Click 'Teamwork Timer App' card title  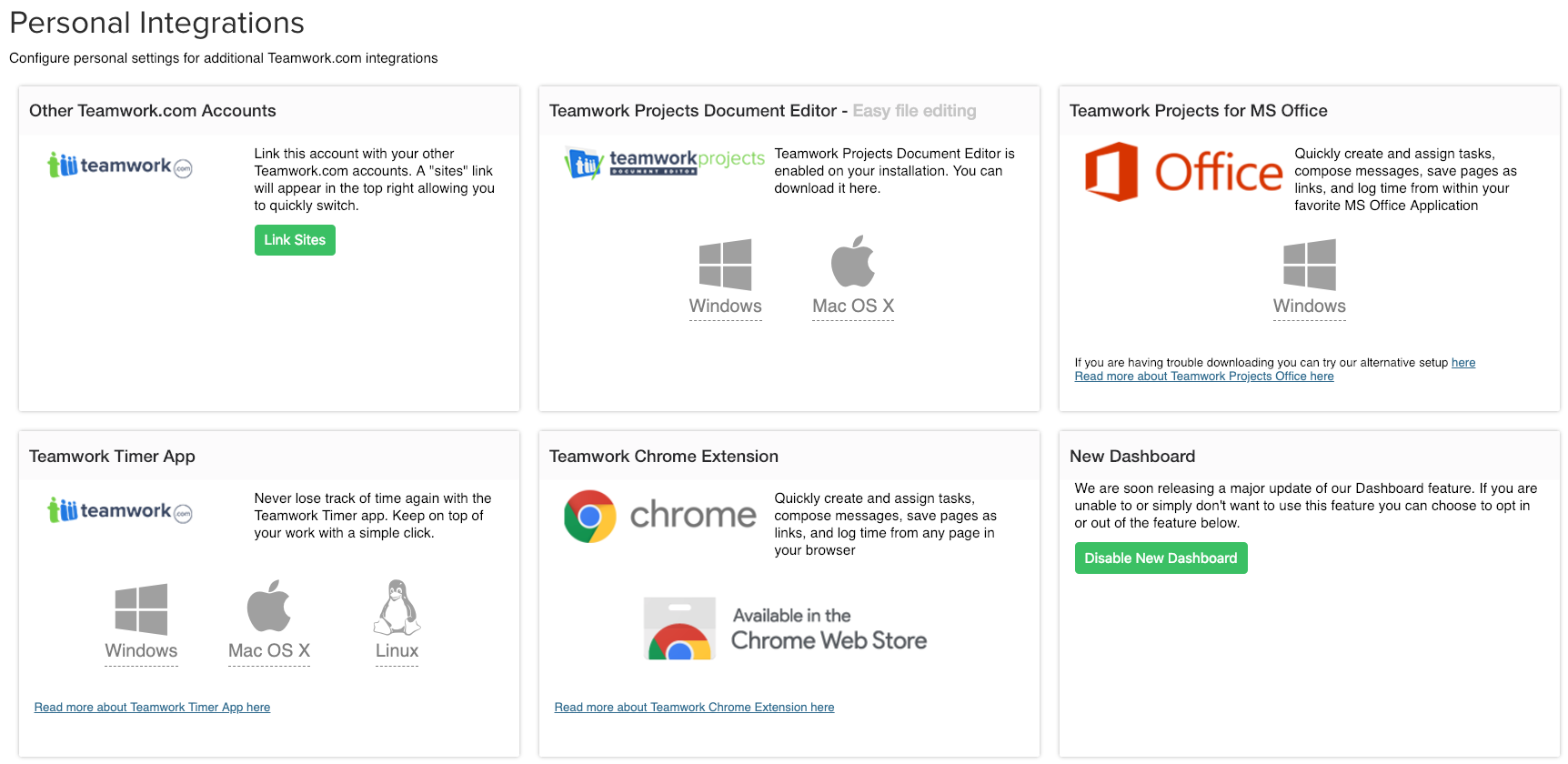(x=112, y=457)
